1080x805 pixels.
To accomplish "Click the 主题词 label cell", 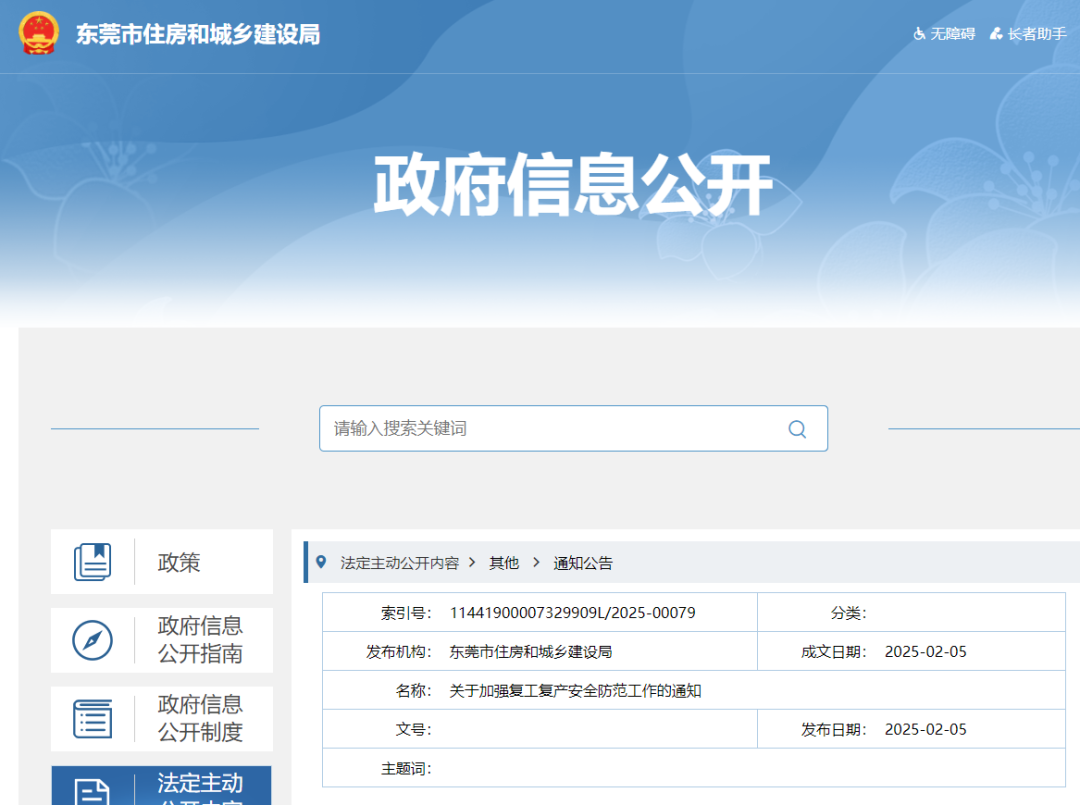I will (x=406, y=769).
